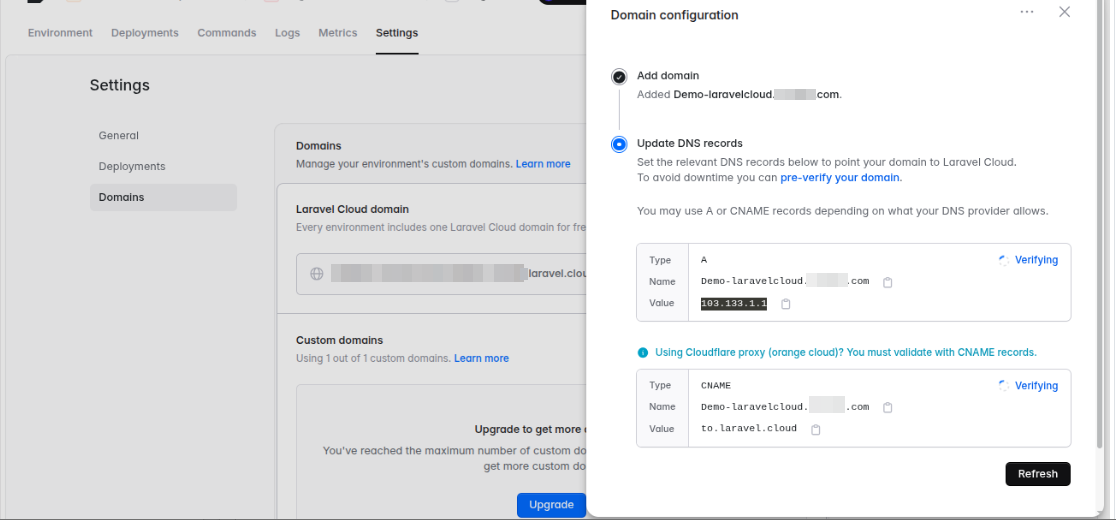Click the blue Upgrade button

click(x=551, y=505)
